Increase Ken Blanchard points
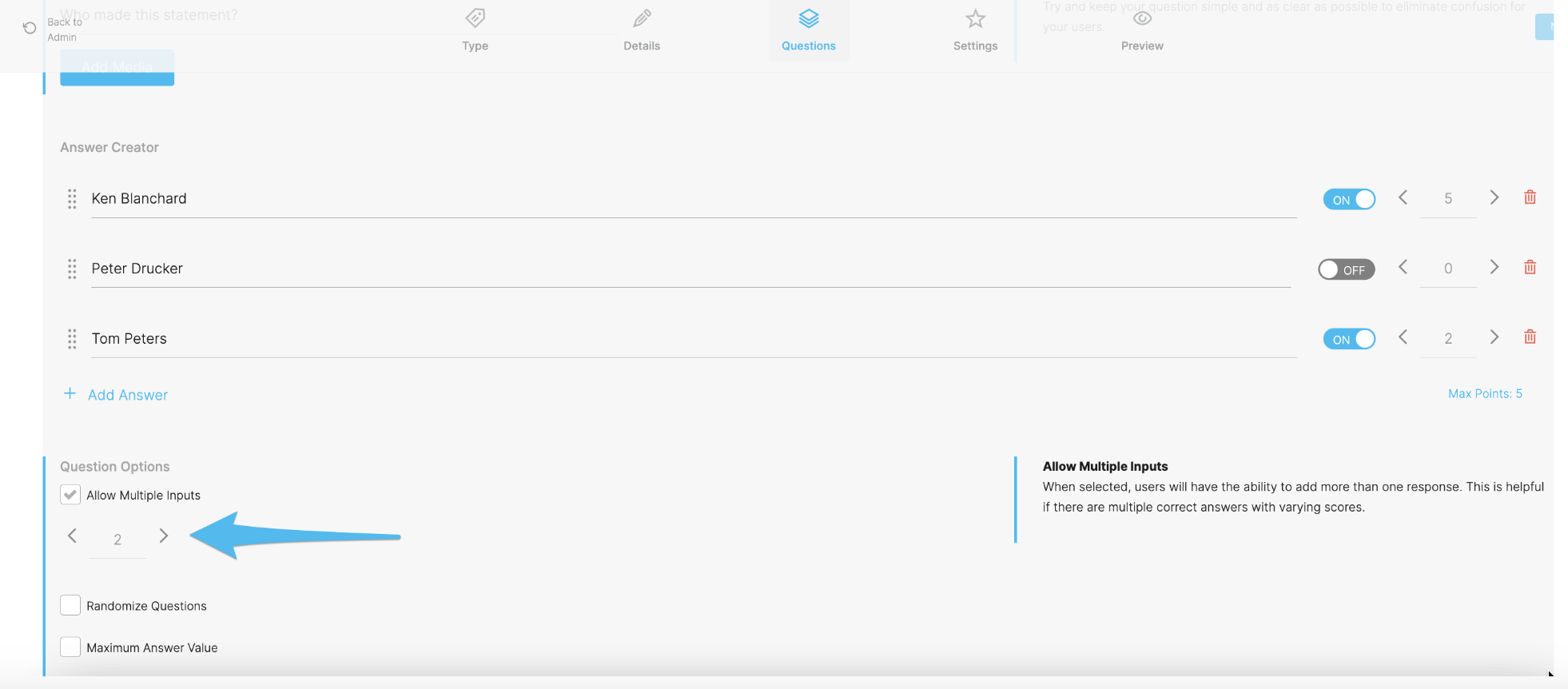This screenshot has height=689, width=1568. pyautogui.click(x=1494, y=197)
